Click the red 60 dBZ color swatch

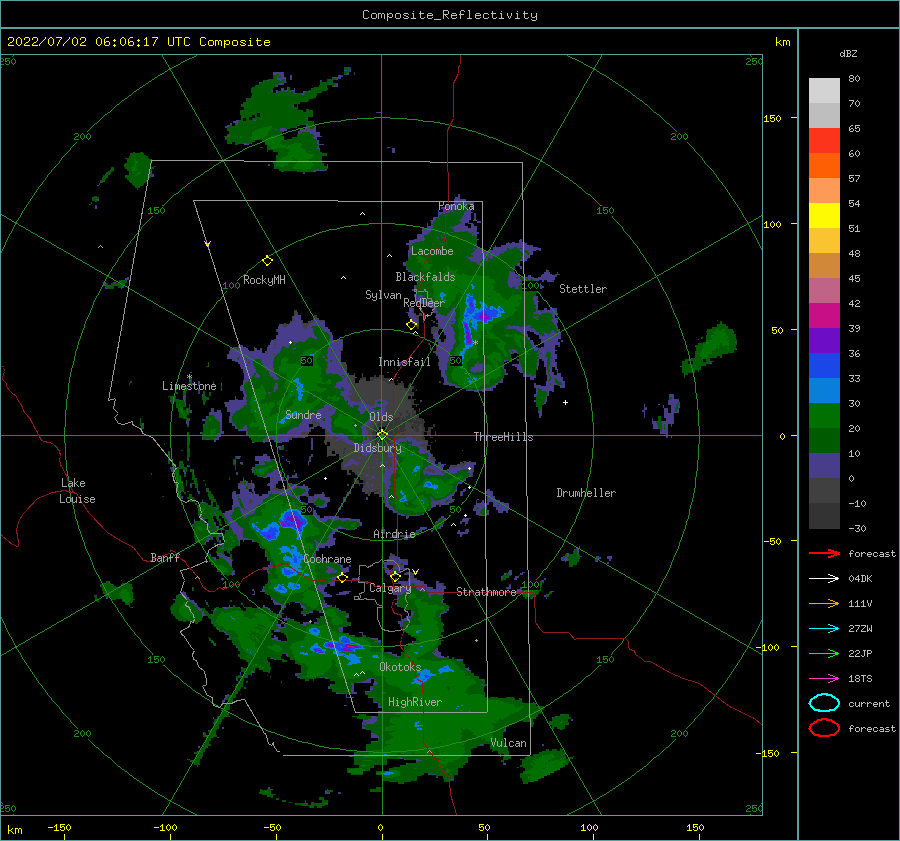coord(824,141)
